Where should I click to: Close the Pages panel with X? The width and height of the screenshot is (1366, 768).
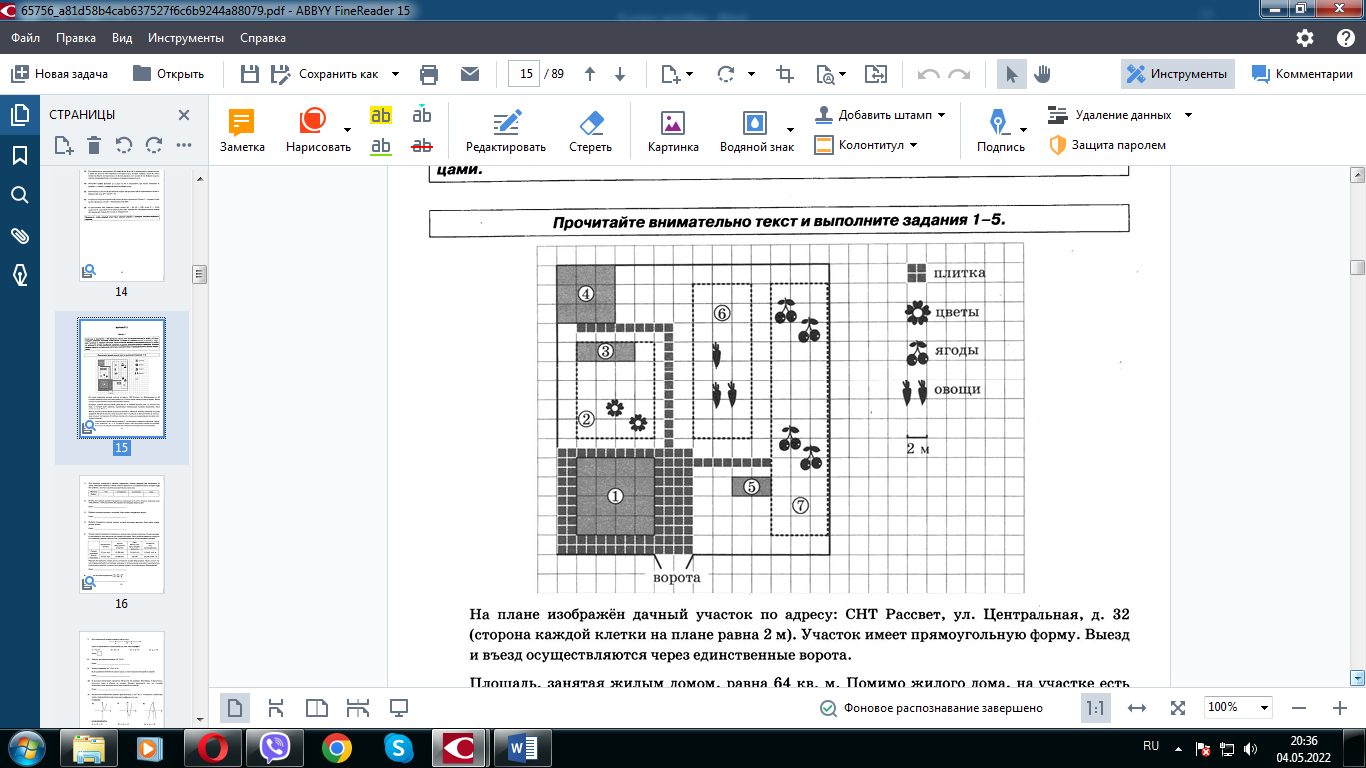(184, 115)
